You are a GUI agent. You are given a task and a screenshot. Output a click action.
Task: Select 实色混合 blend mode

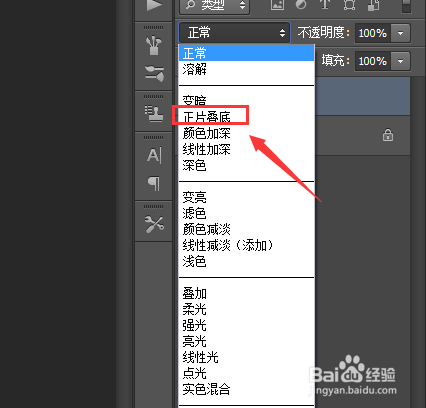247,389
